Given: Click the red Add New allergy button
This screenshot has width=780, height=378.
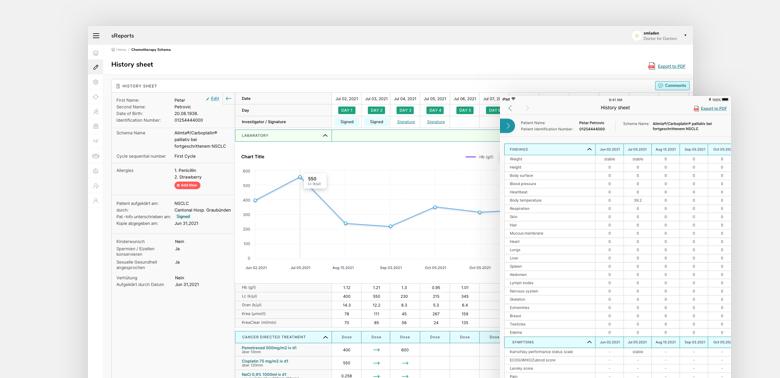Looking at the screenshot, I should pyautogui.click(x=187, y=185).
